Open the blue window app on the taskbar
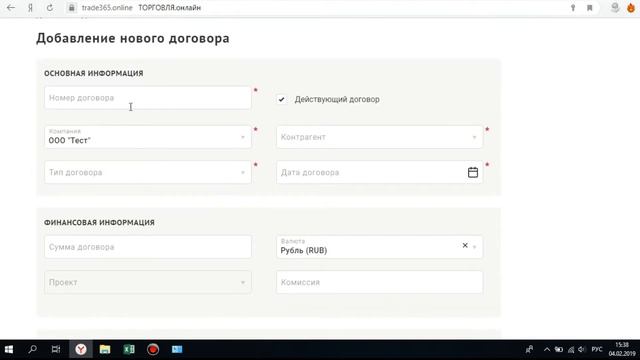Image resolution: width=640 pixels, height=360 pixels. pos(177,349)
